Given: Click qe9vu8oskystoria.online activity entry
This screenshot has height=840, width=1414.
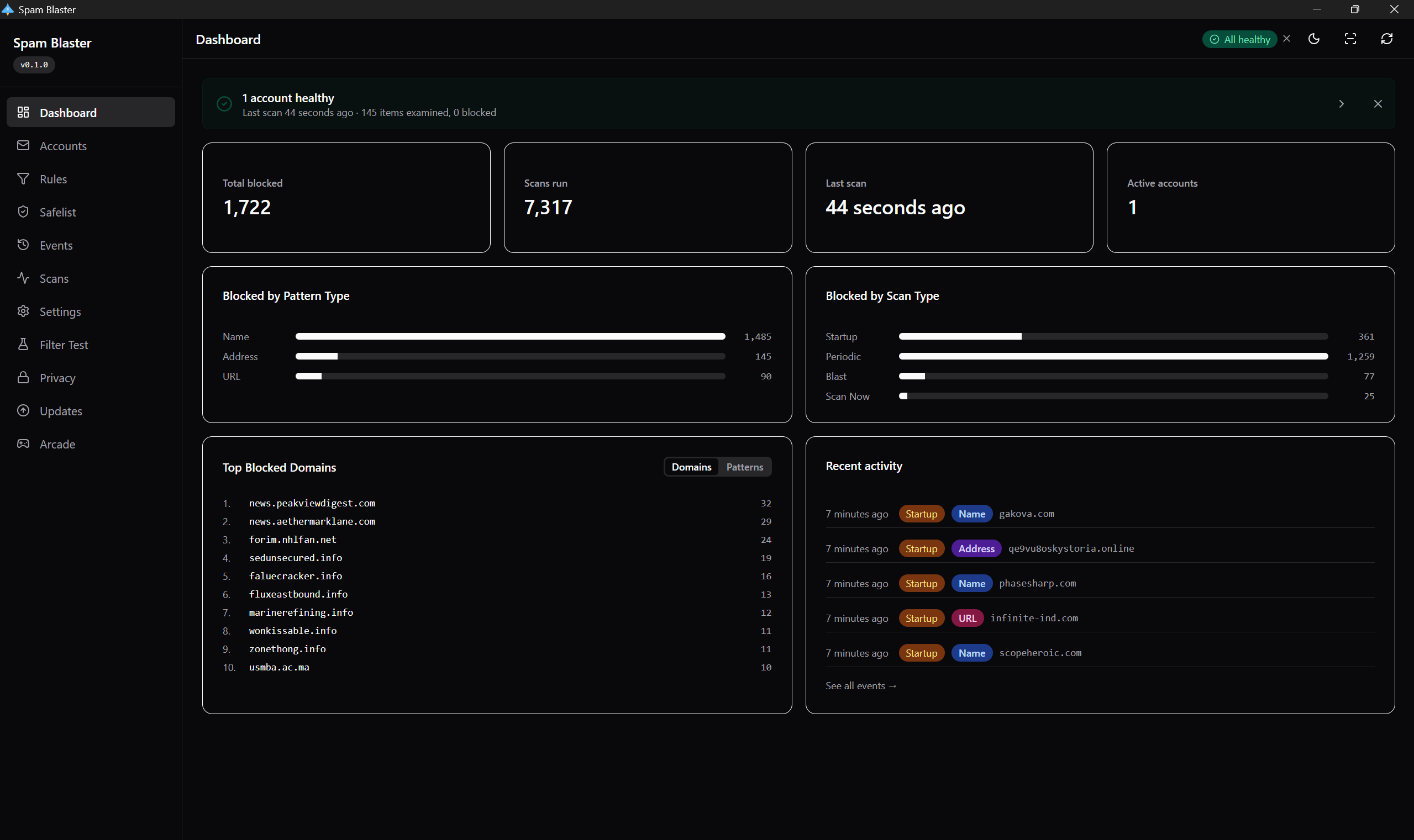Looking at the screenshot, I should 1071,548.
